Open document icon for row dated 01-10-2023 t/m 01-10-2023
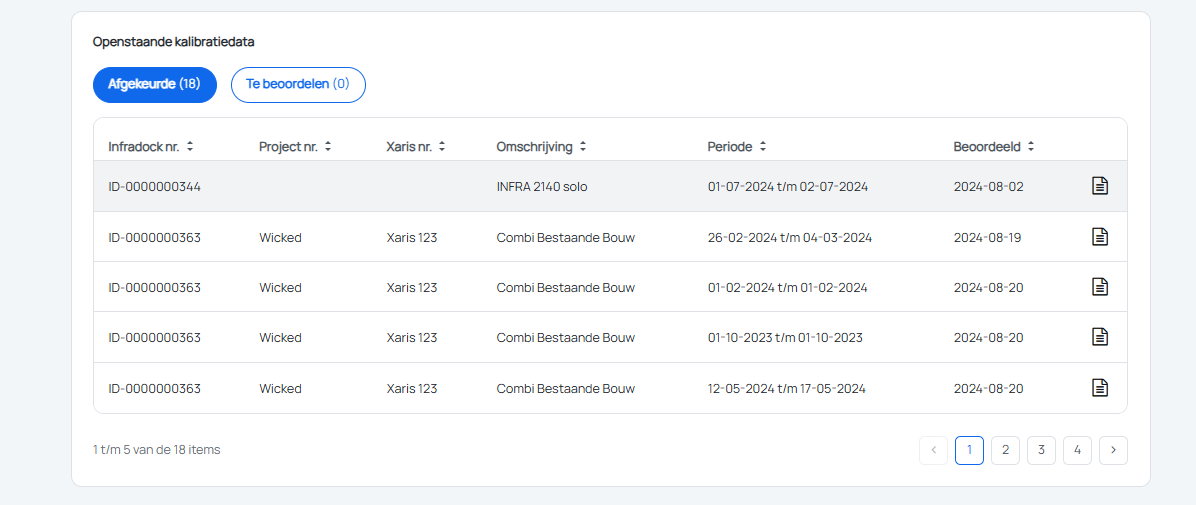 tap(1099, 336)
